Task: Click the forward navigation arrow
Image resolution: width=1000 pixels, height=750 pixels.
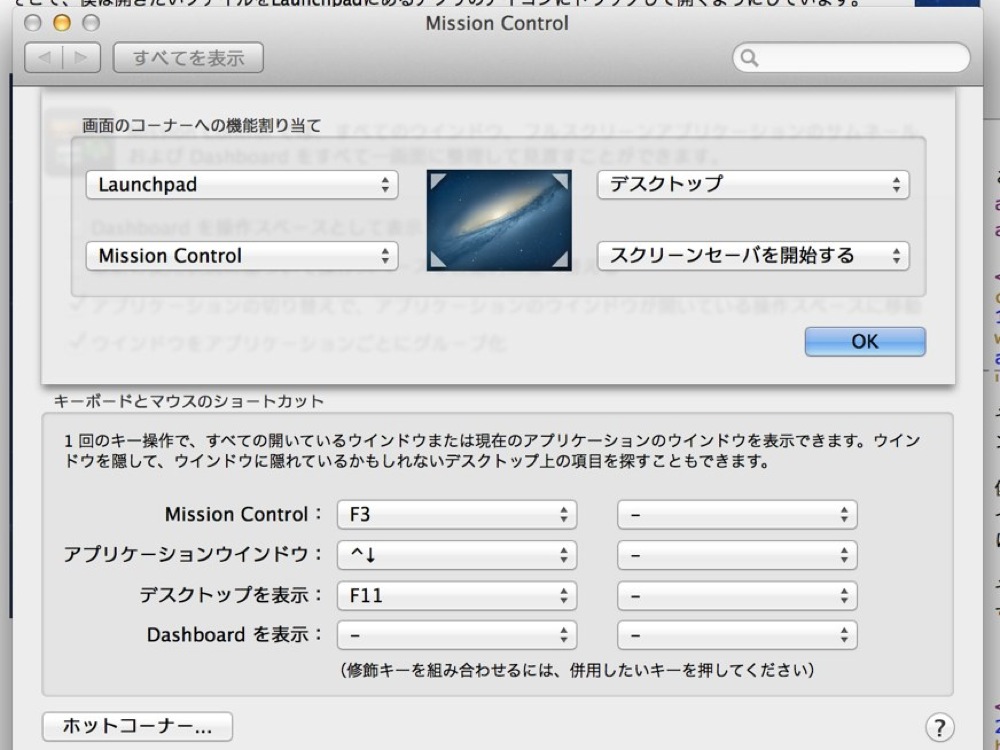Action: pyautogui.click(x=81, y=58)
